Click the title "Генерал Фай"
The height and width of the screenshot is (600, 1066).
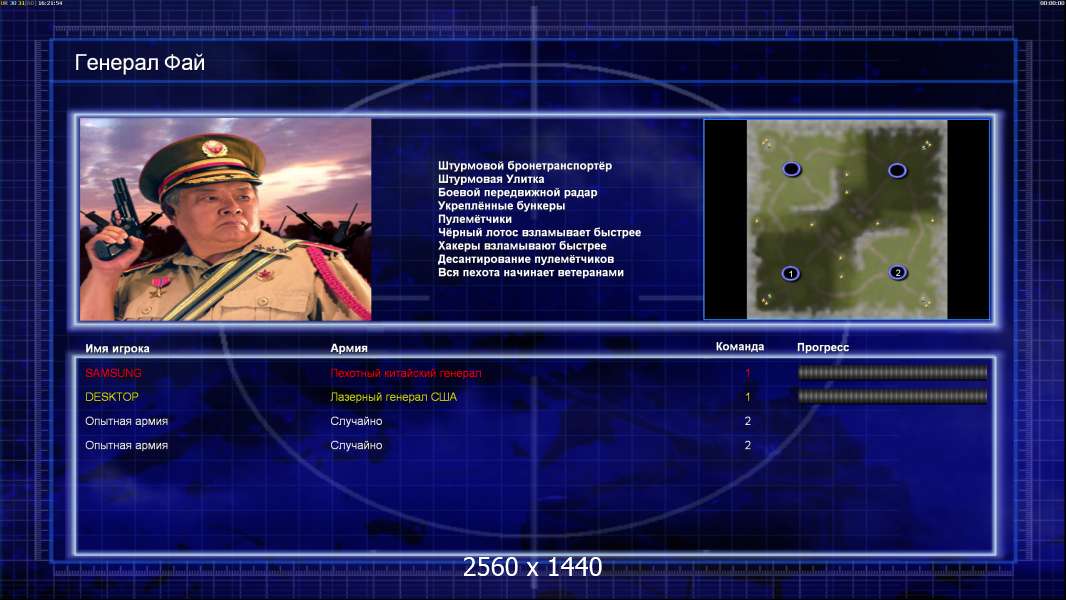pos(139,63)
